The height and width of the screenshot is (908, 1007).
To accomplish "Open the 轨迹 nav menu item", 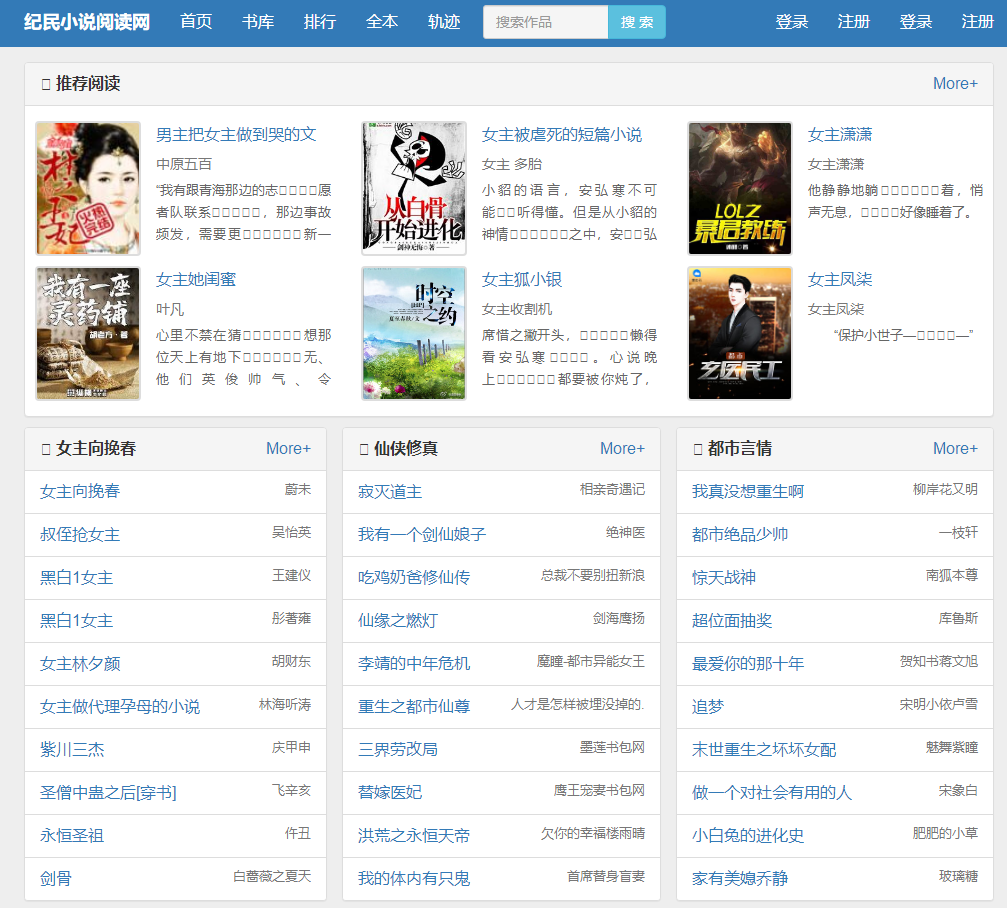I will tap(444, 22).
